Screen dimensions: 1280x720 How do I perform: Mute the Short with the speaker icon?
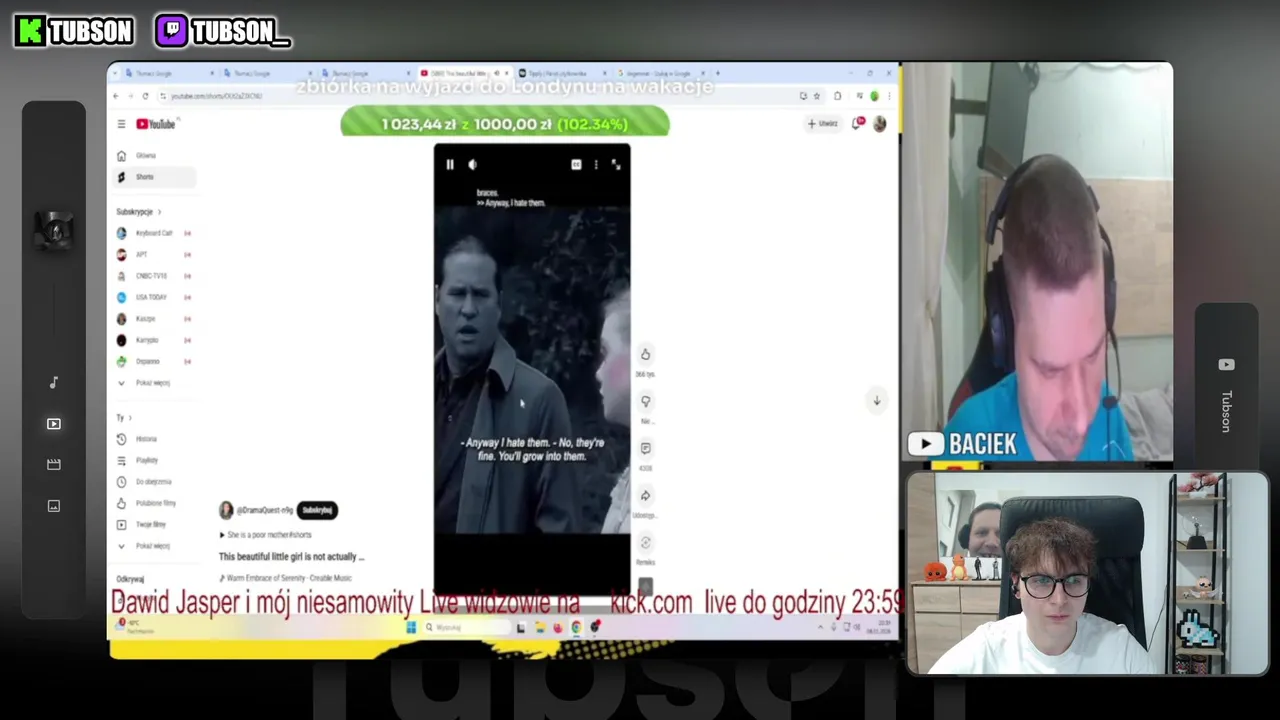(473, 165)
